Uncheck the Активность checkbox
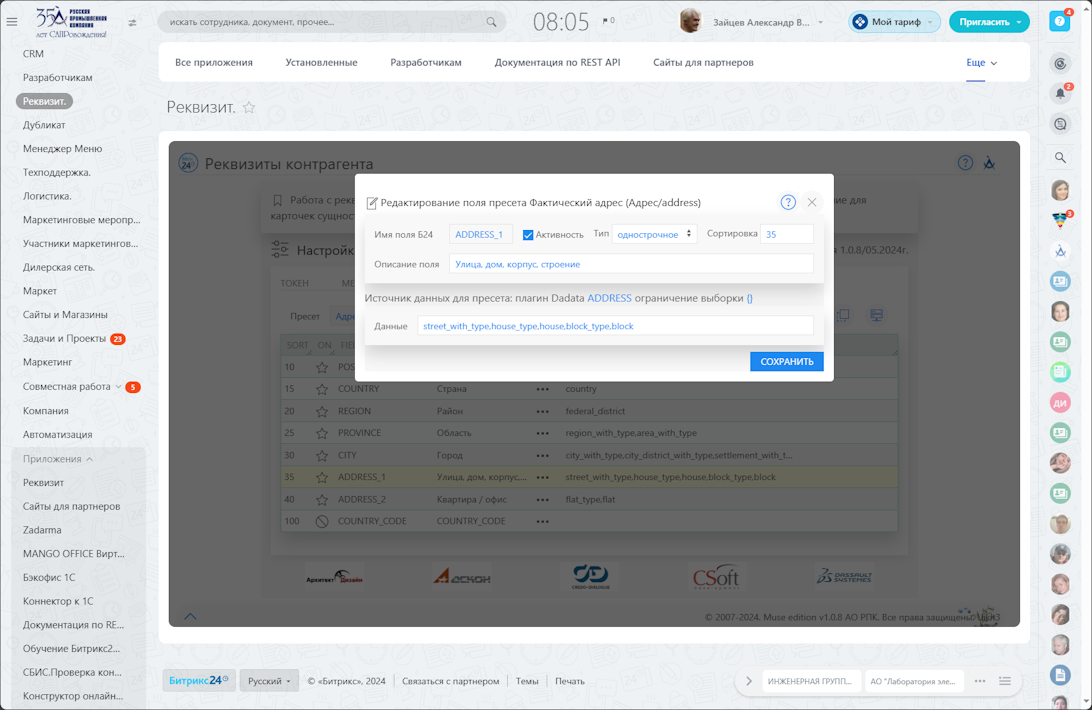 click(528, 235)
